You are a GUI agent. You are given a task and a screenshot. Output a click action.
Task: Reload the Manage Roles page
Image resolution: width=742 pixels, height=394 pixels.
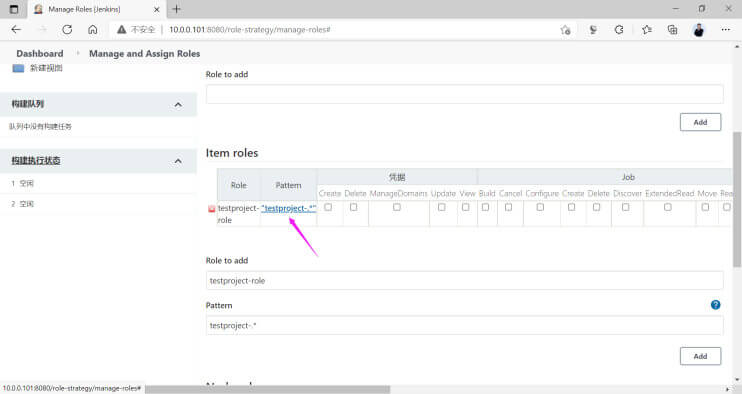click(67, 29)
